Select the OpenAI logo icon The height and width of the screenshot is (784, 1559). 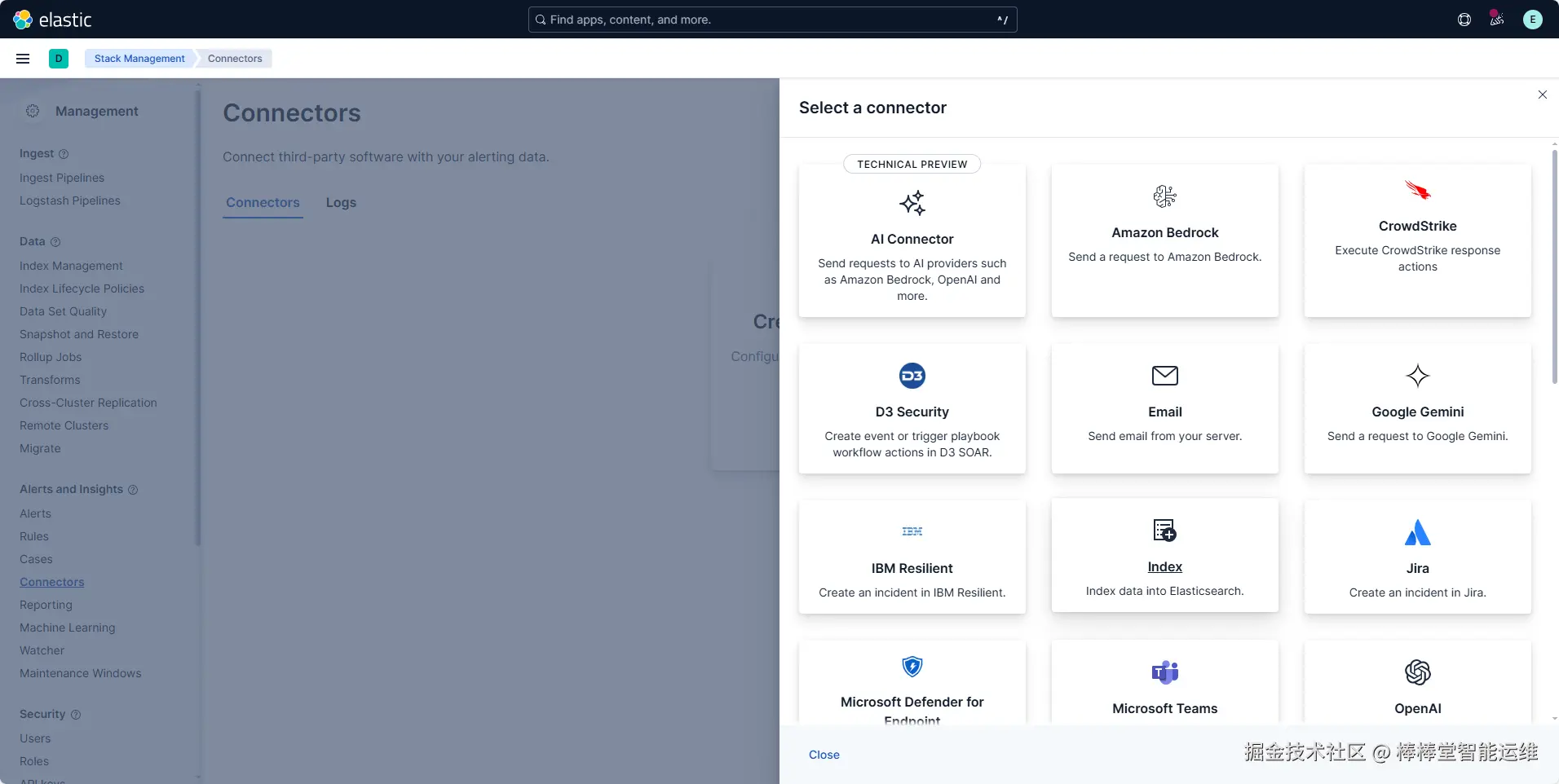point(1418,672)
